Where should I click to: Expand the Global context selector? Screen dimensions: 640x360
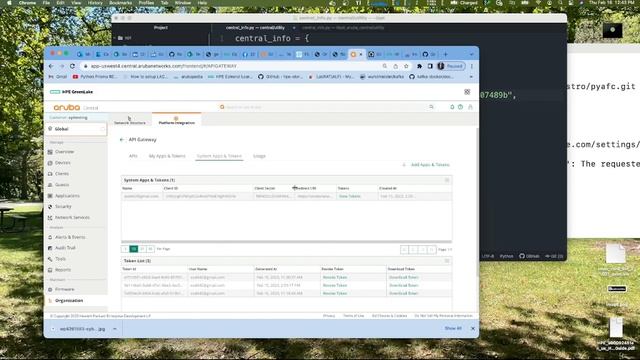76,129
